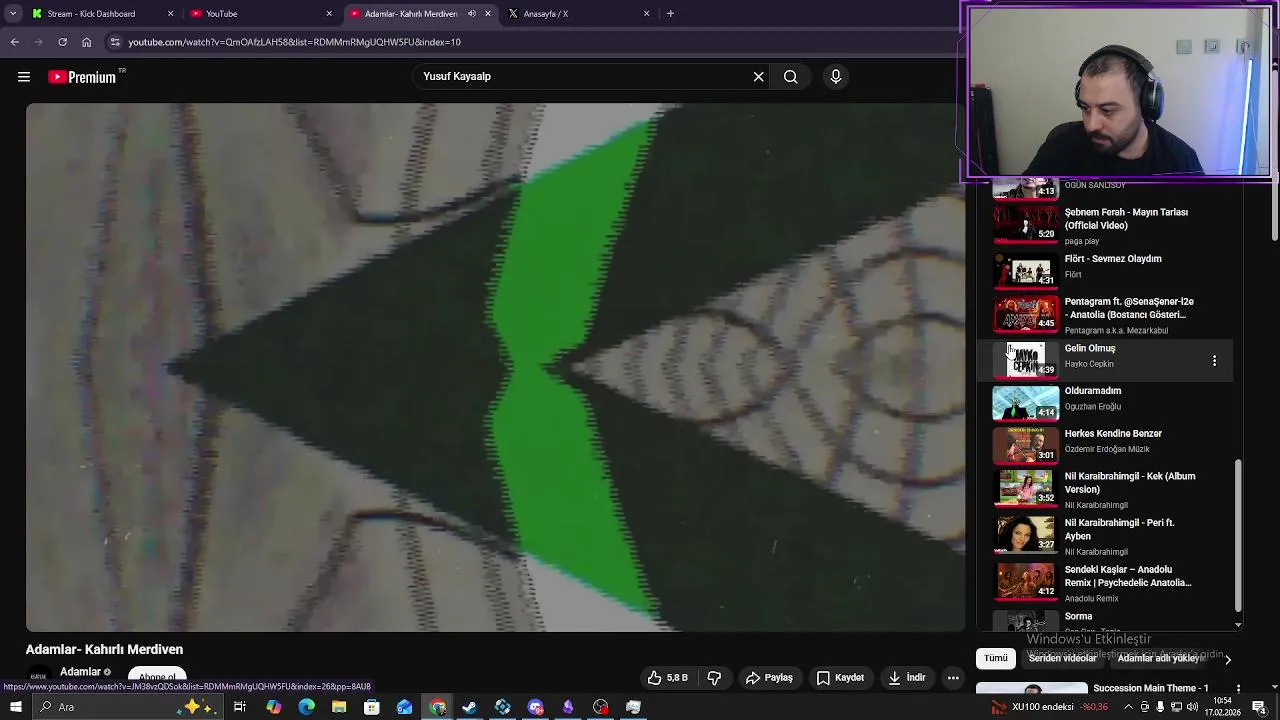Close the Stream - Kick Dashboard tab

170,14
